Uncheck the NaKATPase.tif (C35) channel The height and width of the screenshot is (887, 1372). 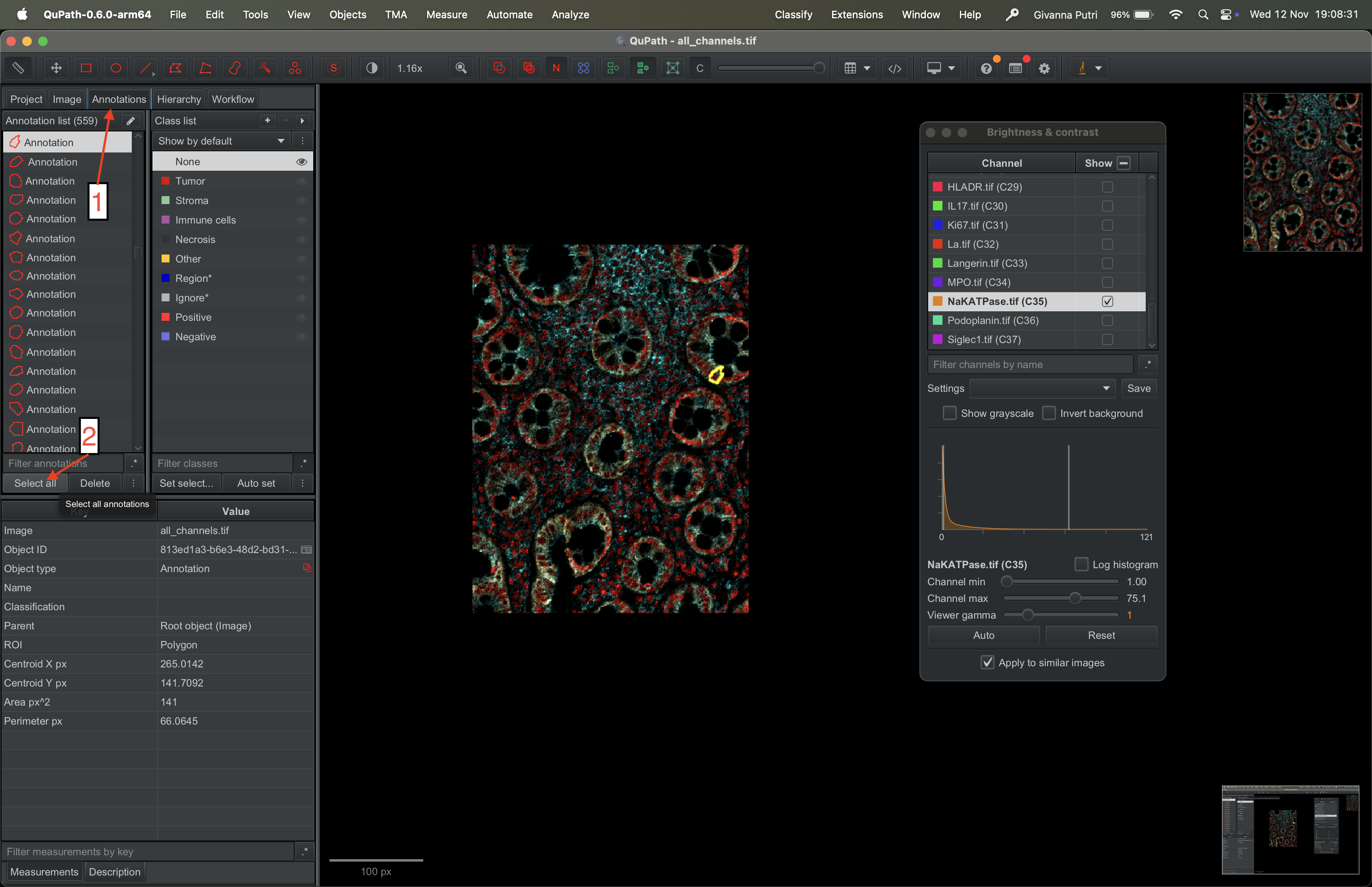1106,301
